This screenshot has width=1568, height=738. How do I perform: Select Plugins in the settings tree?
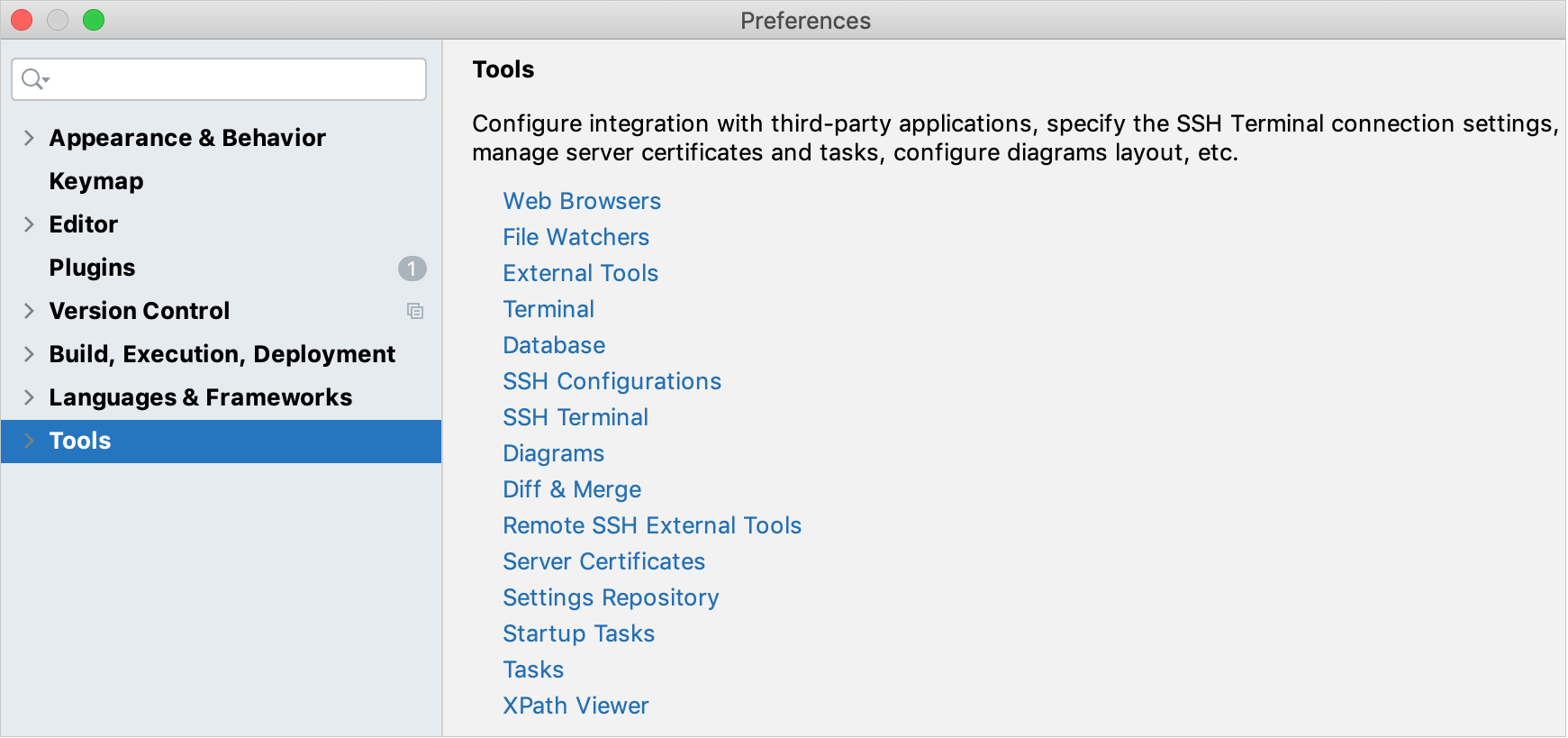tap(92, 268)
